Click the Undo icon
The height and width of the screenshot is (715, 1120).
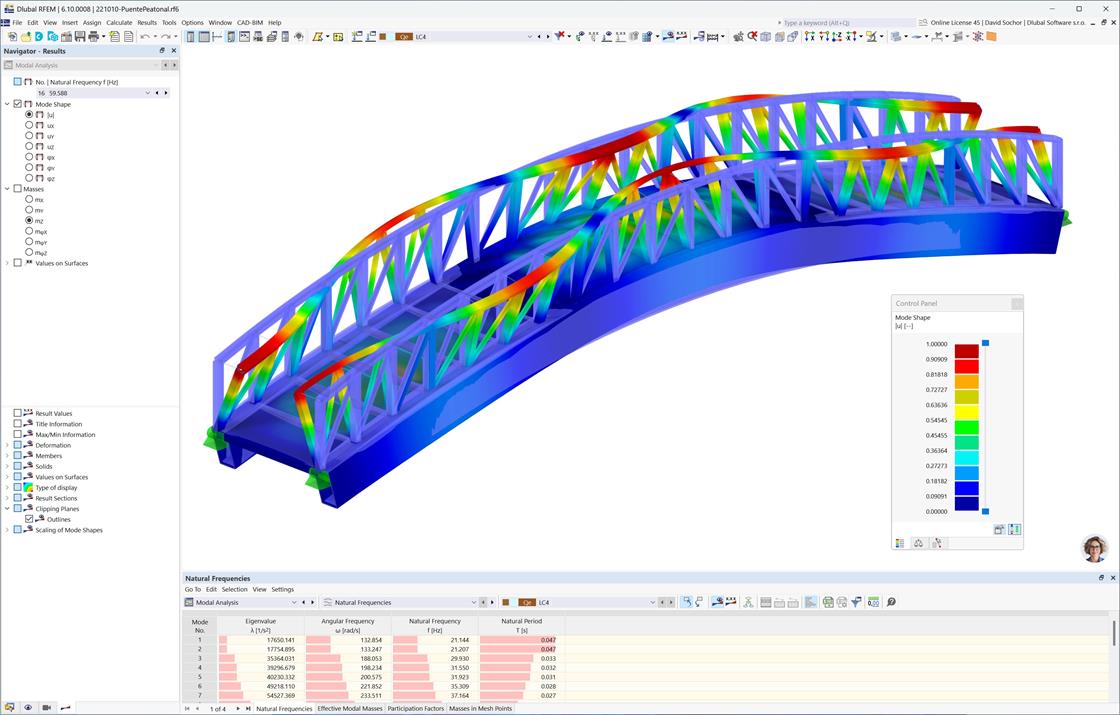[x=143, y=37]
